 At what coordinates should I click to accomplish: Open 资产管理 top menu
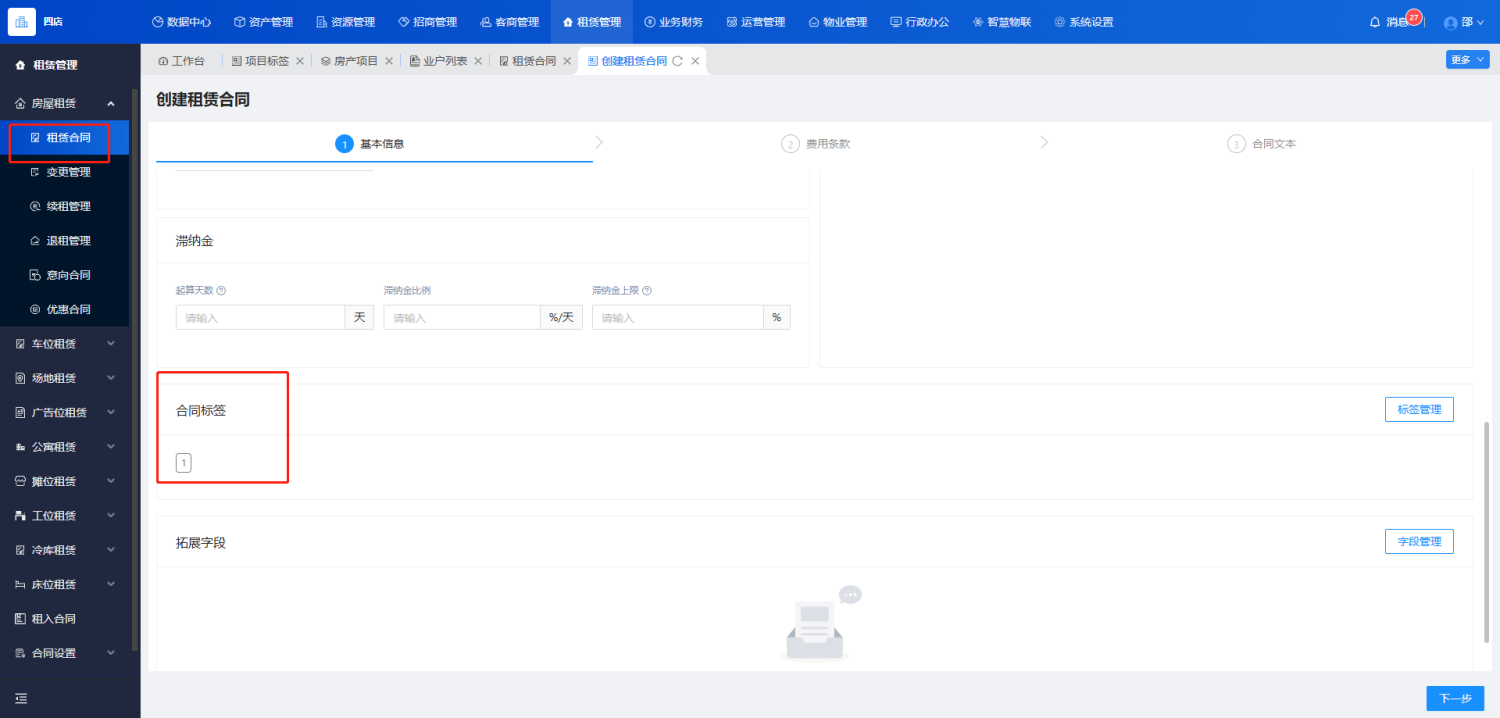point(263,22)
